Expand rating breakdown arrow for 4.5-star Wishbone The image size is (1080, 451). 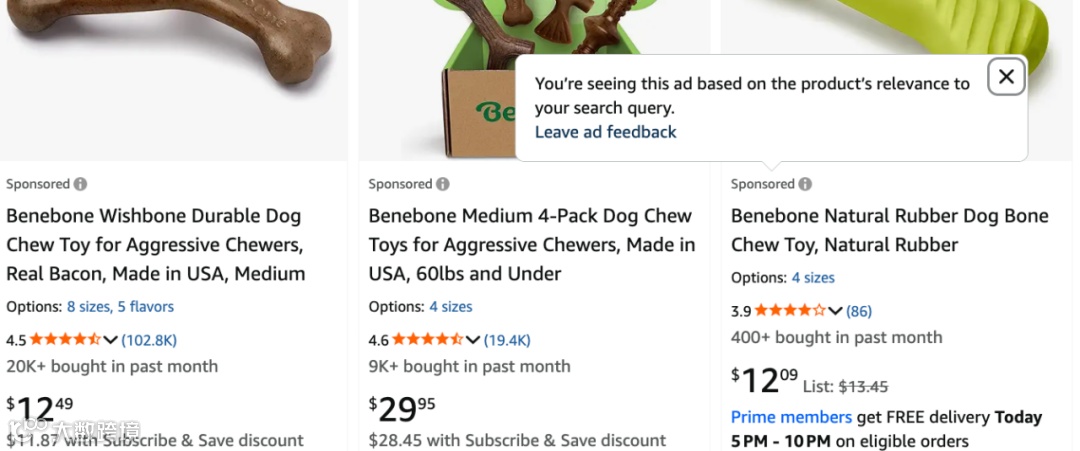[x=111, y=340]
